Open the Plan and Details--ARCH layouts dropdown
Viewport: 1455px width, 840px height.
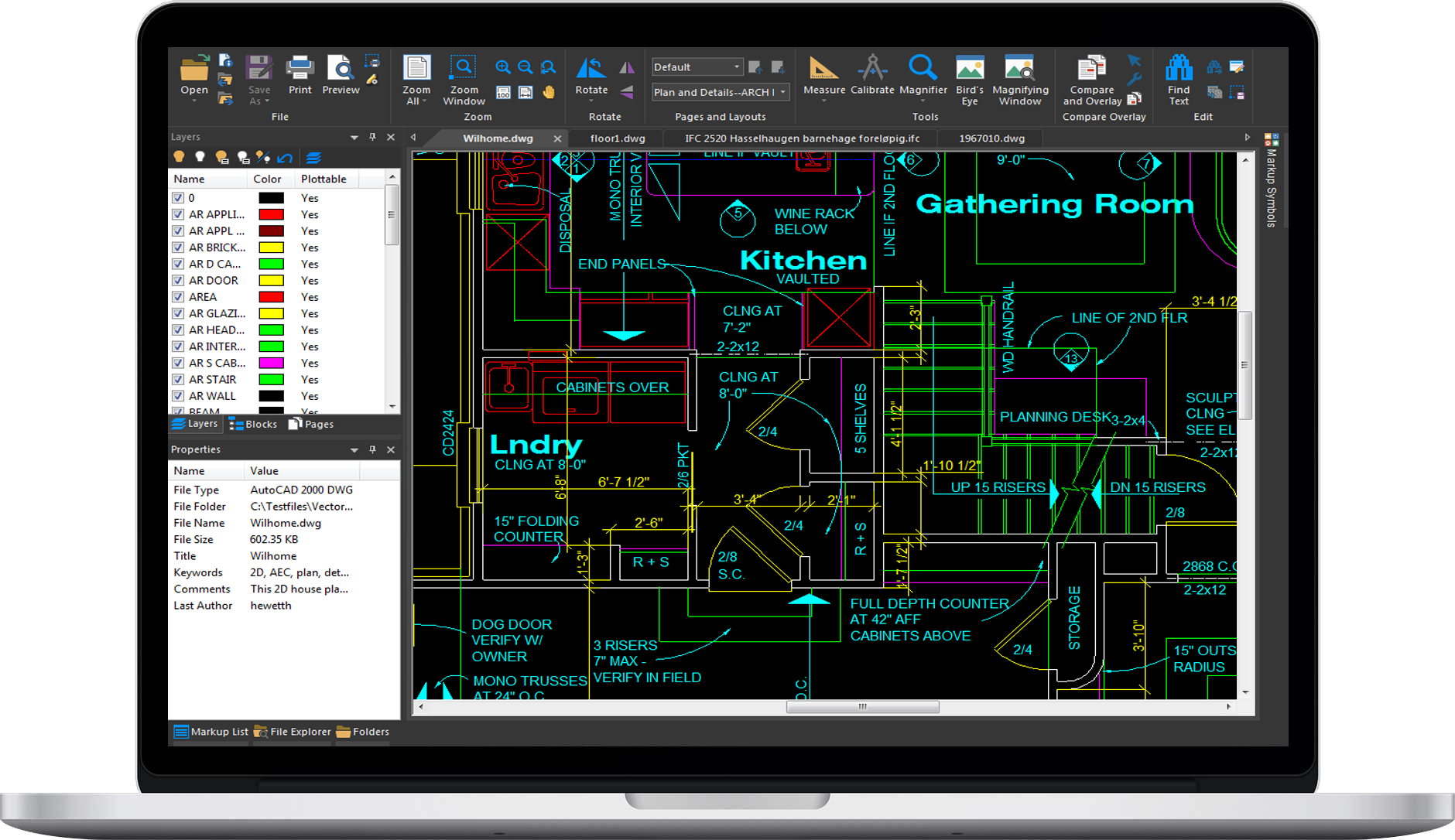tap(784, 92)
